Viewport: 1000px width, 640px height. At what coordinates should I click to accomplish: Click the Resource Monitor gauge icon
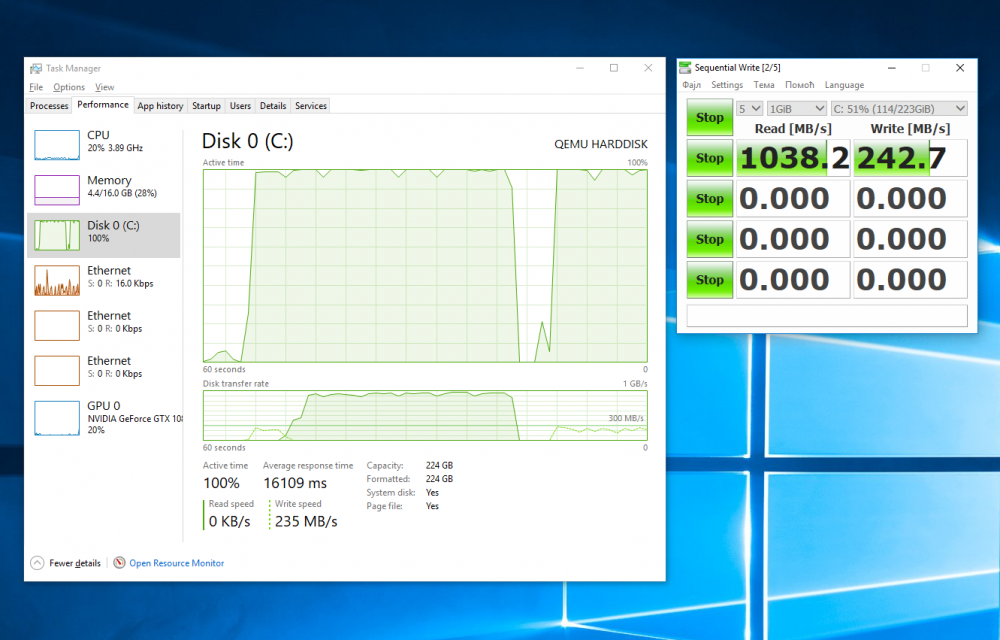(x=119, y=563)
